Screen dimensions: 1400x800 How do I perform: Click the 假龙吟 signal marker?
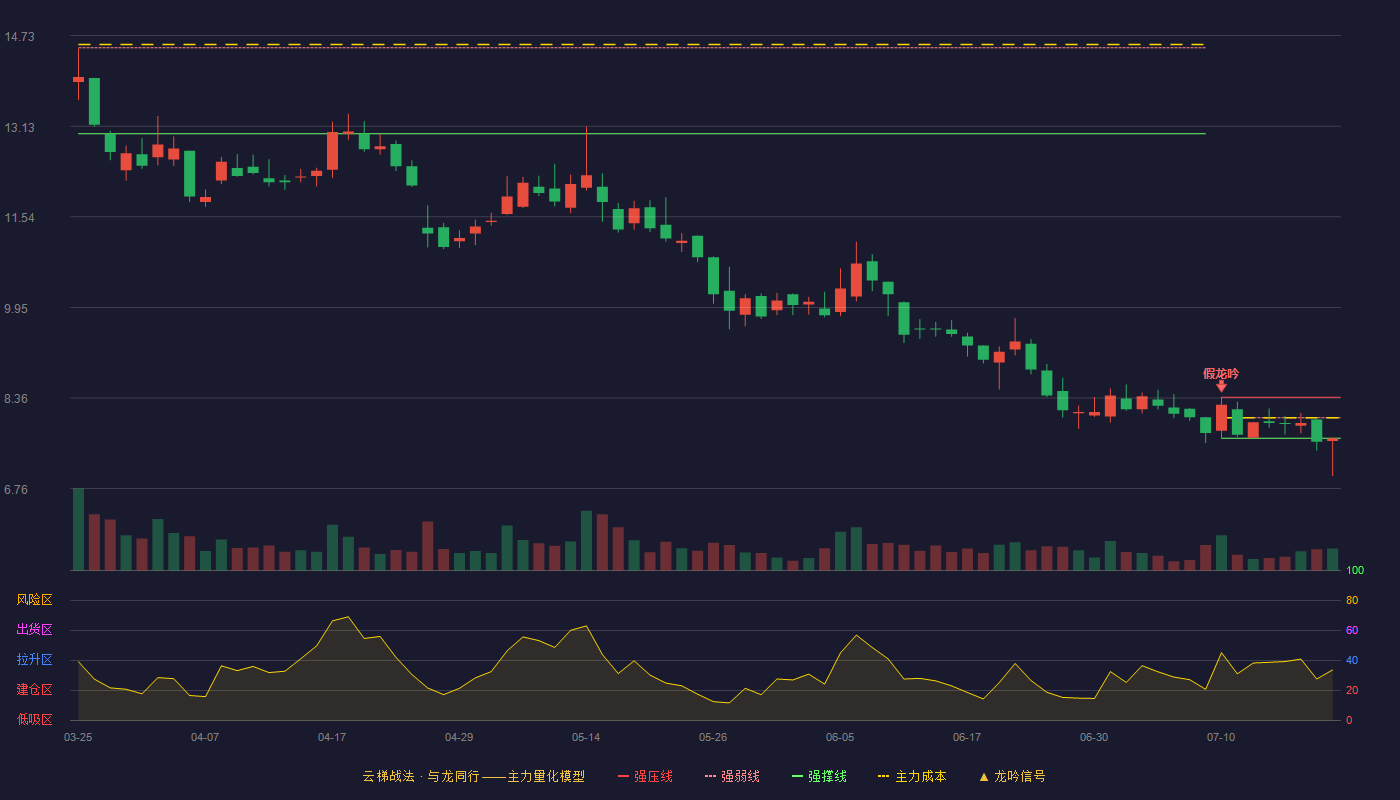tap(1221, 374)
